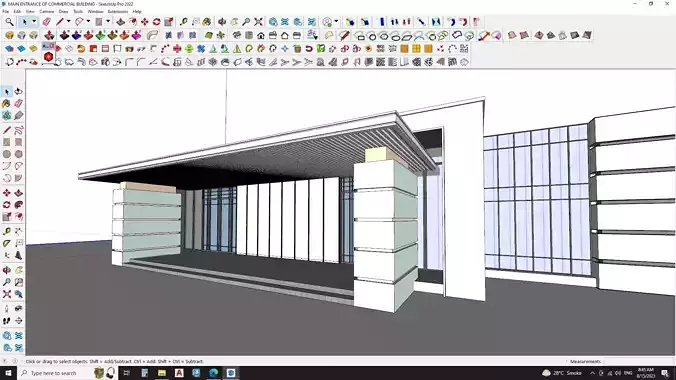This screenshot has width=676, height=380.
Task: Select the Tape Measure in left toolbar
Action: pos(6,232)
